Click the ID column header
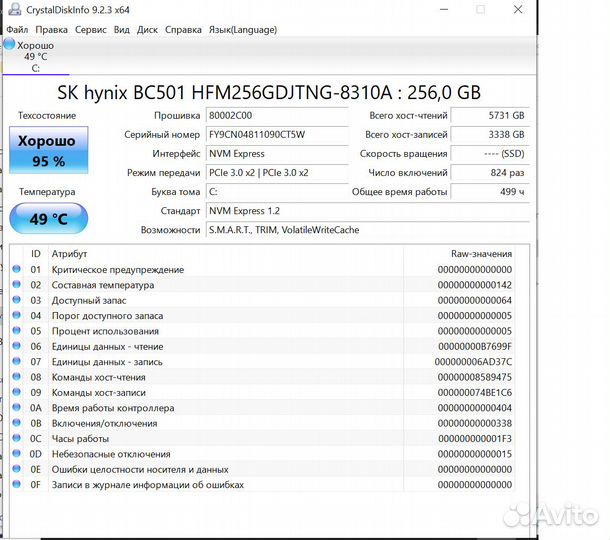The height and width of the screenshot is (540, 610). (36, 254)
